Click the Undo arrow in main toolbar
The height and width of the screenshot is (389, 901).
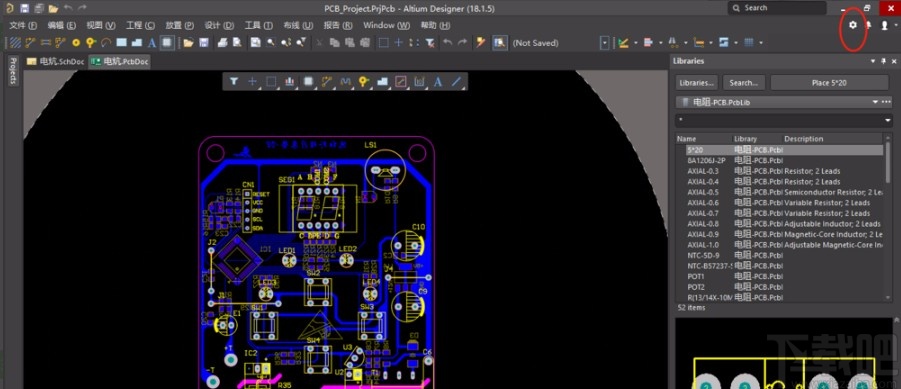click(x=448, y=43)
